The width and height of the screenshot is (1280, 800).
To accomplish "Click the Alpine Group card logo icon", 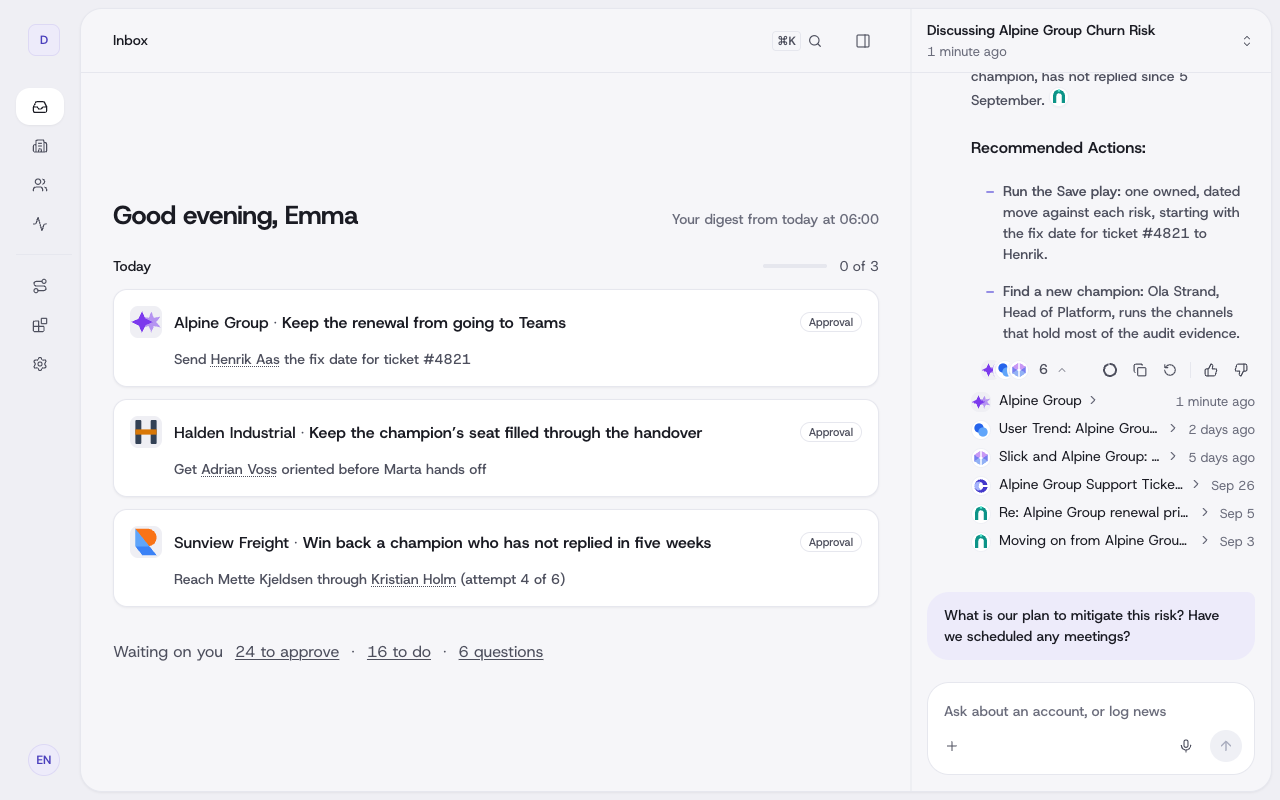I will [x=146, y=322].
